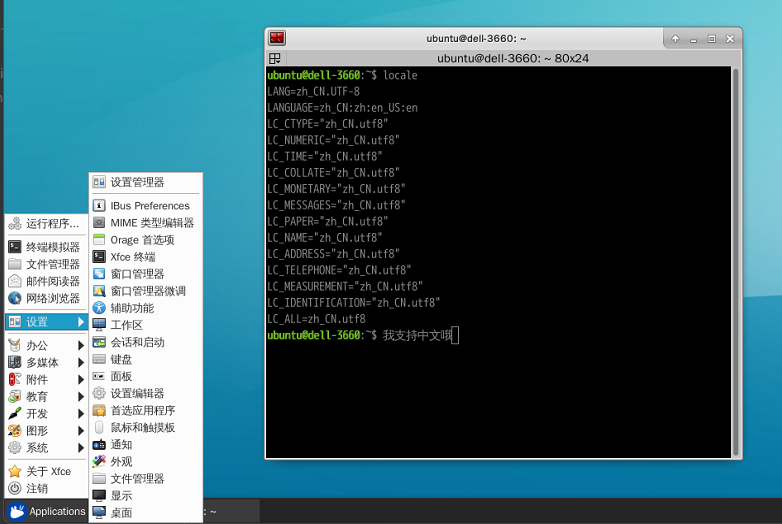Click the 'locale' command text in terminal
The width and height of the screenshot is (782, 524).
point(400,75)
